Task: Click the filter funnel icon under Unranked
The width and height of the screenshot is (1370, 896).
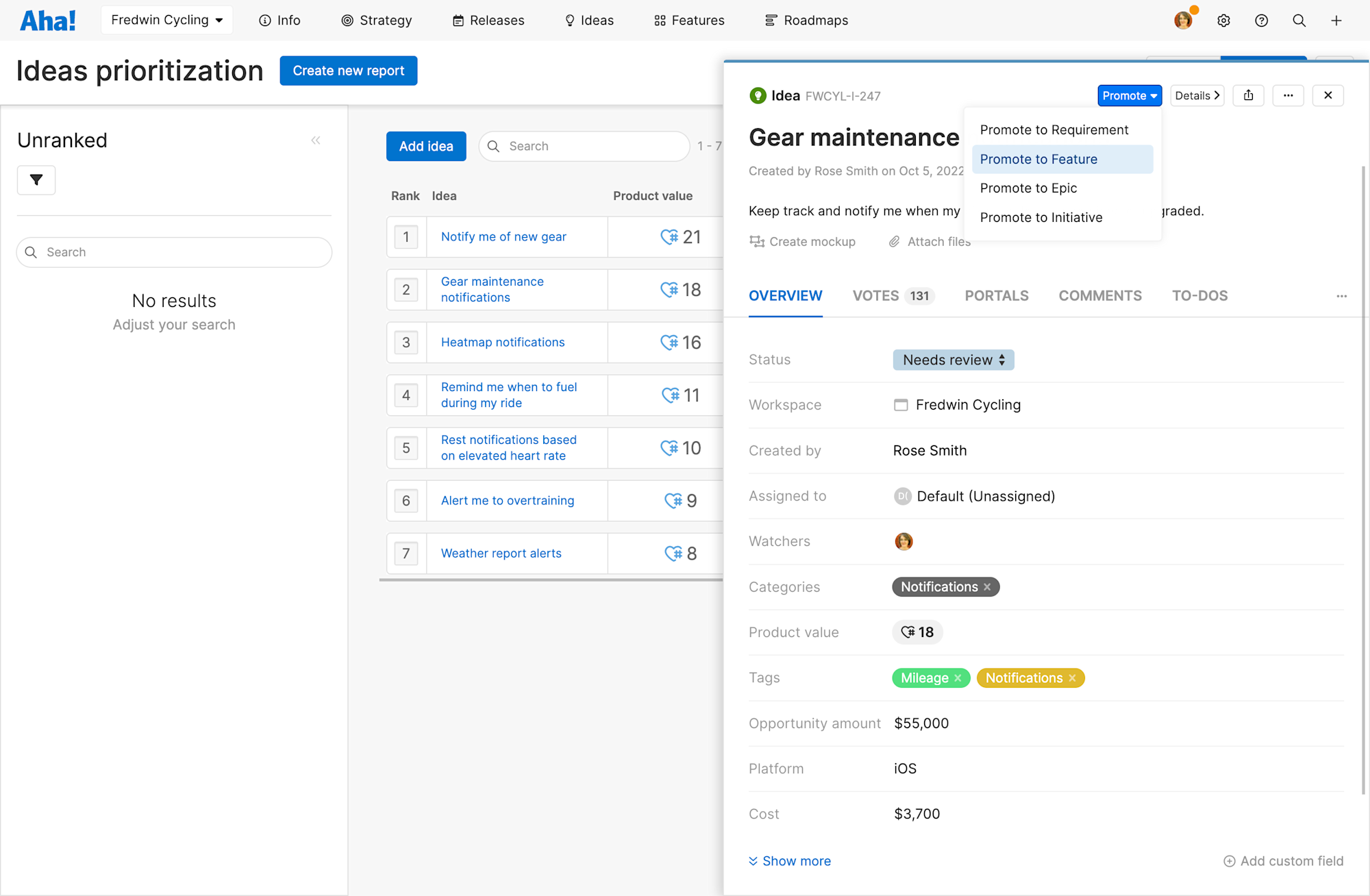Action: click(36, 180)
